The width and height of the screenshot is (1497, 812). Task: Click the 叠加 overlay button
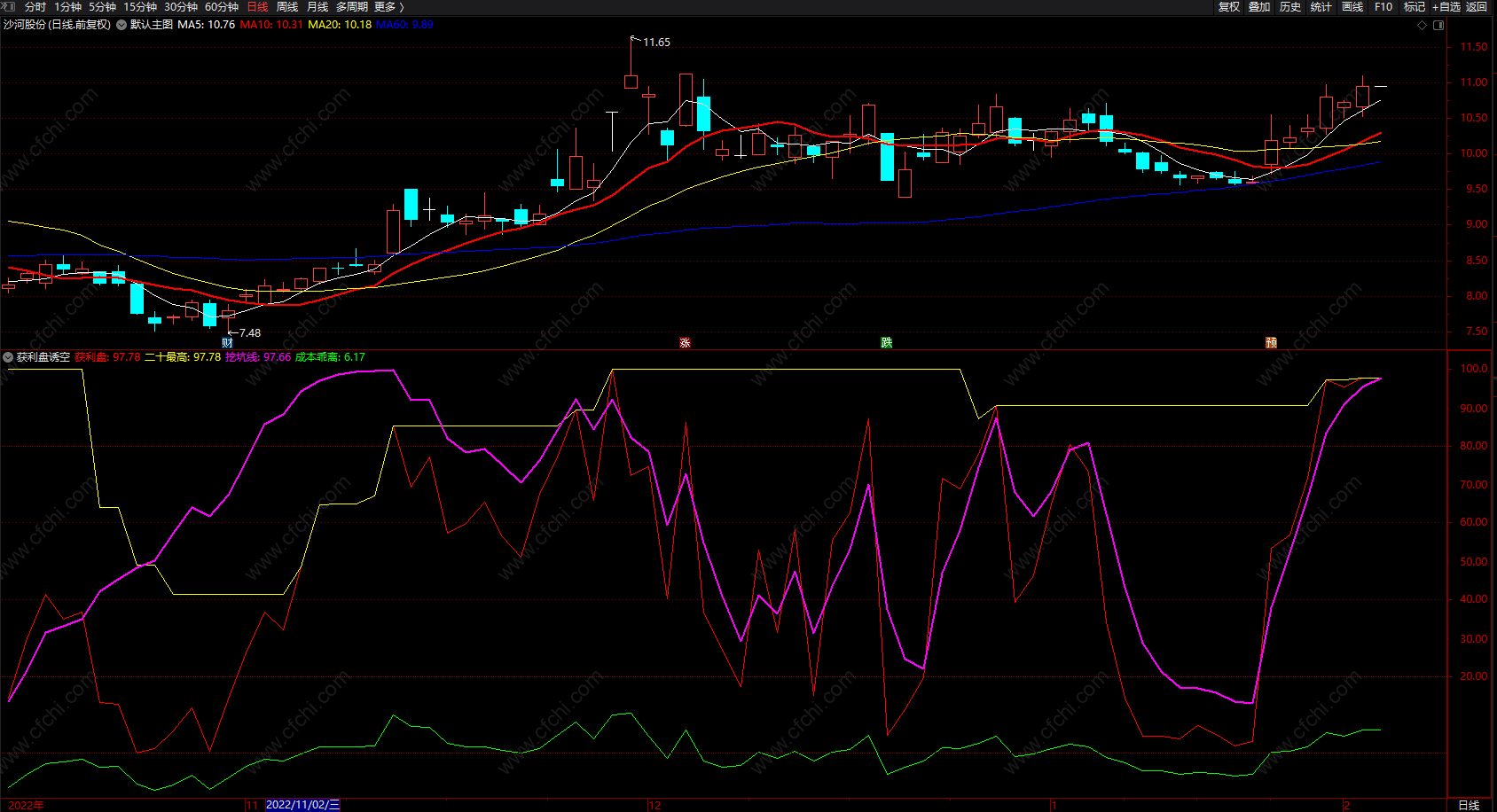pyautogui.click(x=1259, y=7)
